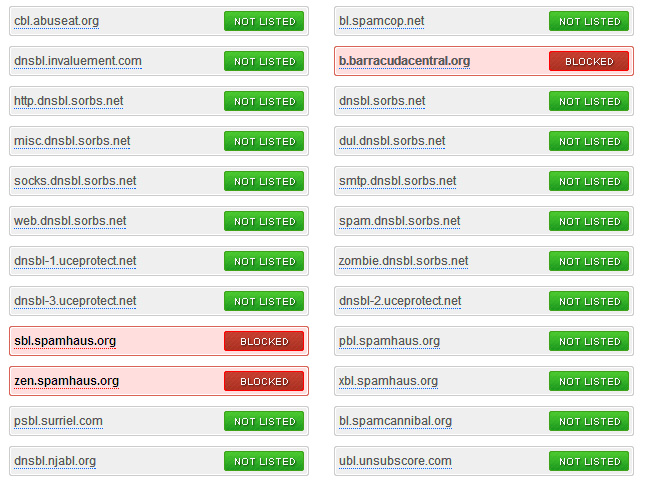Select the zombie.dnsbl.sorbs.net row
The height and width of the screenshot is (485, 645).
tap(484, 261)
